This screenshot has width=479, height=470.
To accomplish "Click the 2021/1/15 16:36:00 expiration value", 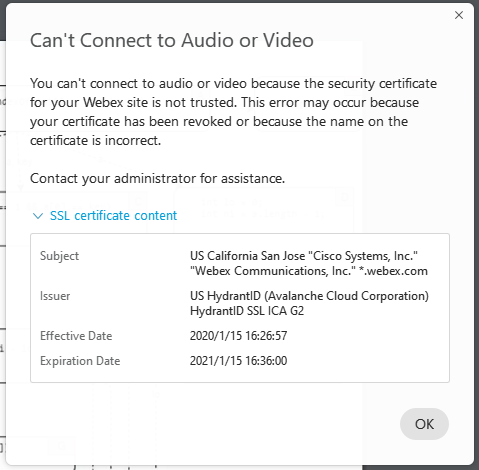I will (238, 361).
